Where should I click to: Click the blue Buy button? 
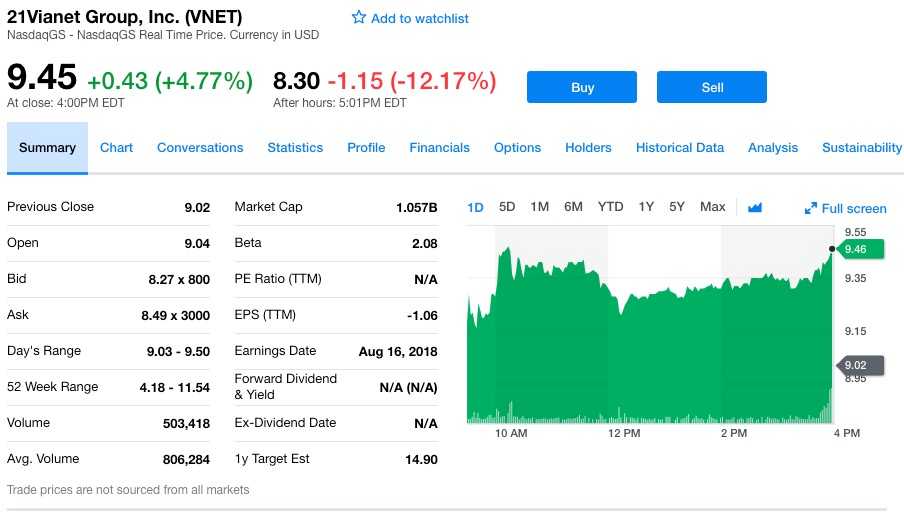click(x=582, y=87)
